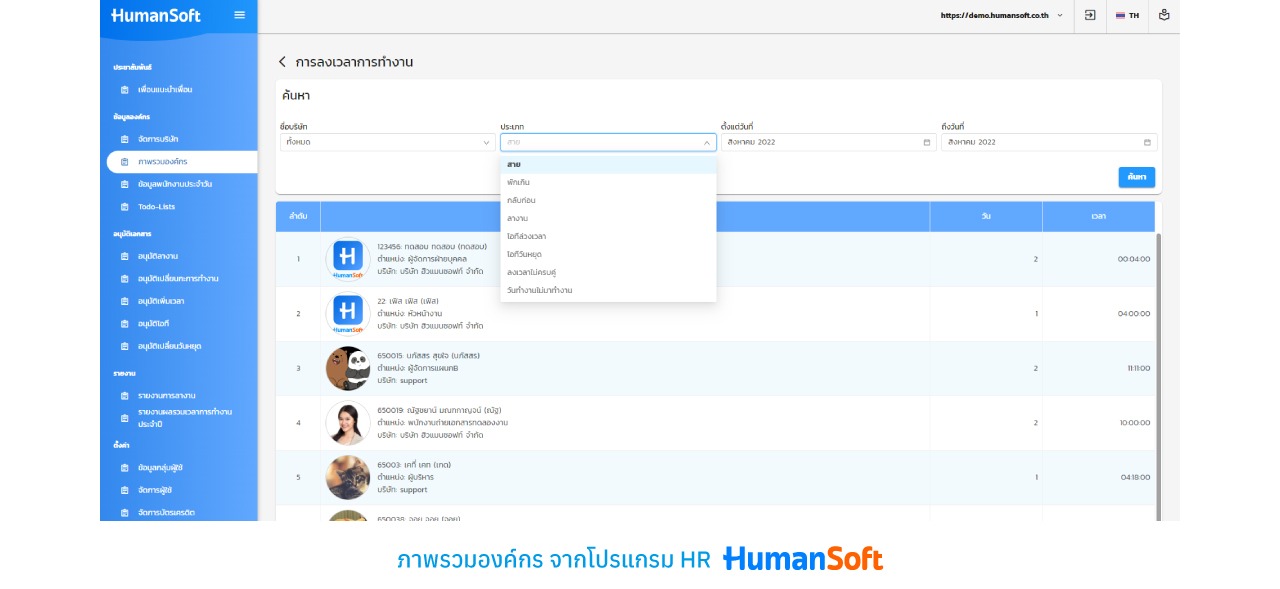The width and height of the screenshot is (1280, 589).
Task: Click the ตั้งแต่วันที่ date field
Action: pos(828,142)
